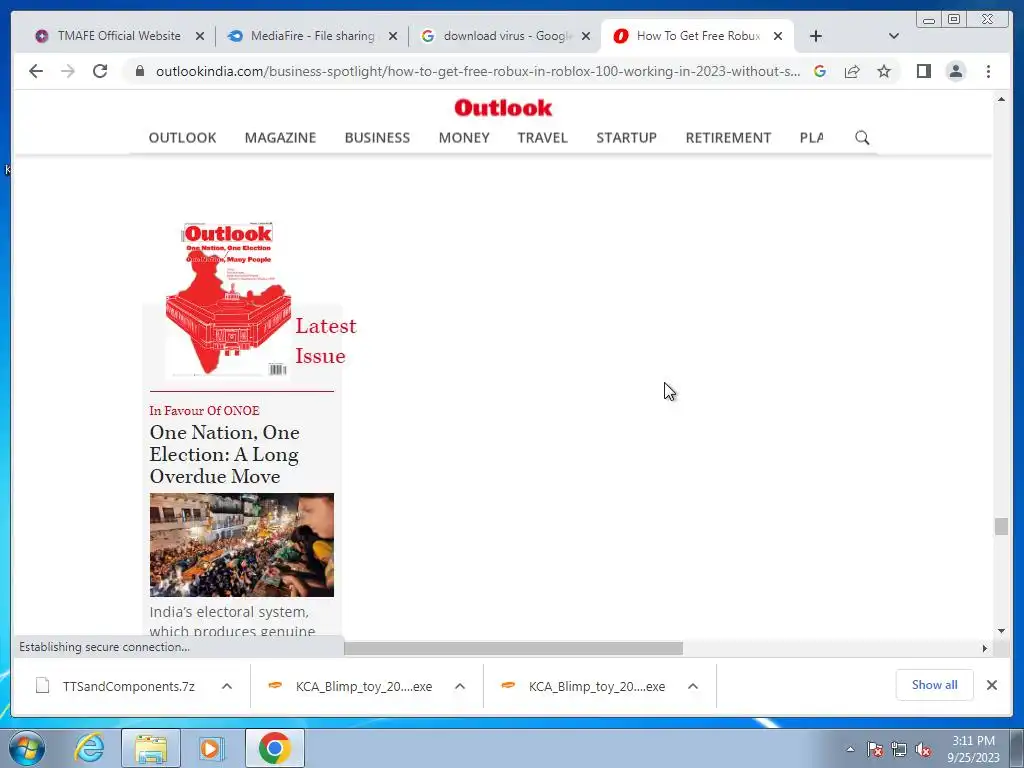
Task: Click the address bar URL field
Action: click(x=477, y=71)
